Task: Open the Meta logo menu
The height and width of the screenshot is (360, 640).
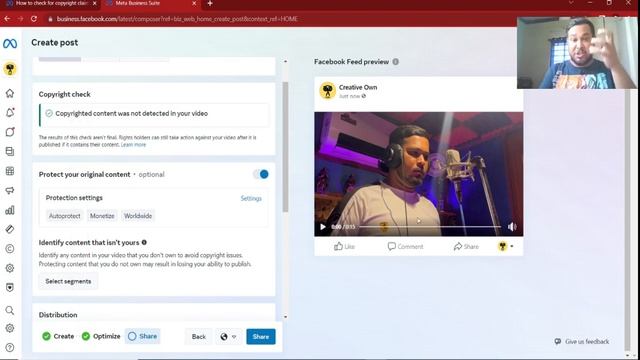Action: point(10,43)
